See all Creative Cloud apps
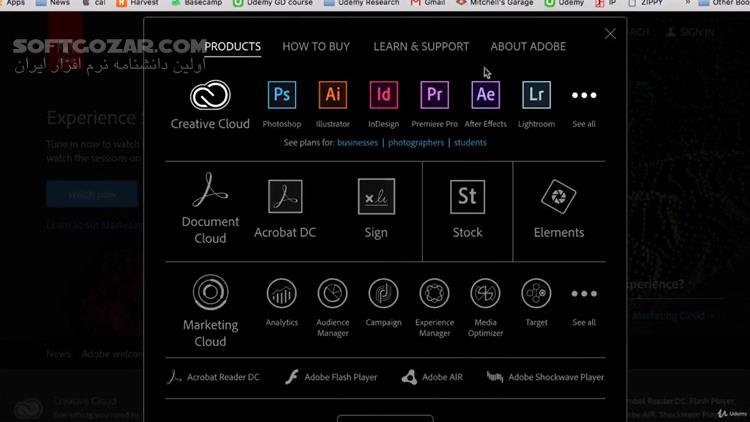750x422 pixels. 584,95
